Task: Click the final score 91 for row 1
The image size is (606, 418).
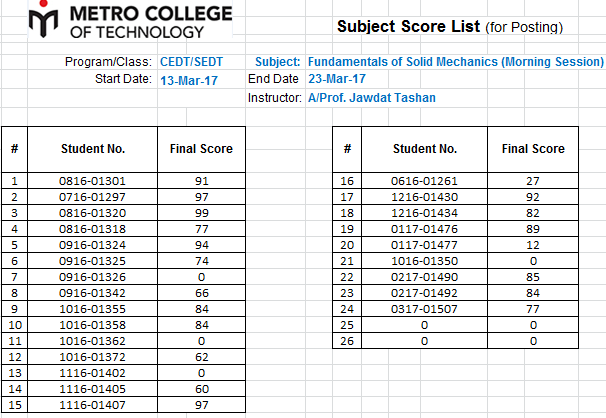Action: 202,181
